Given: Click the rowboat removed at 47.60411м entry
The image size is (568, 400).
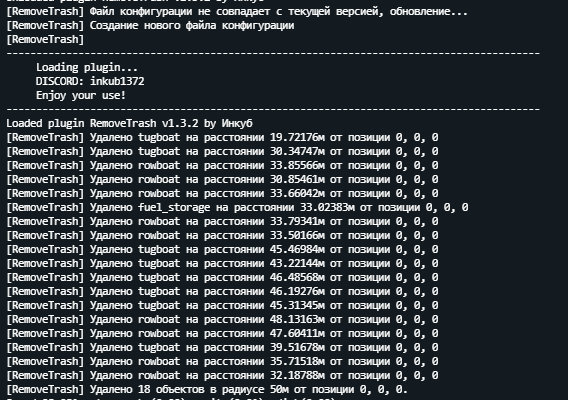Looking at the screenshot, I should click(x=222, y=333).
